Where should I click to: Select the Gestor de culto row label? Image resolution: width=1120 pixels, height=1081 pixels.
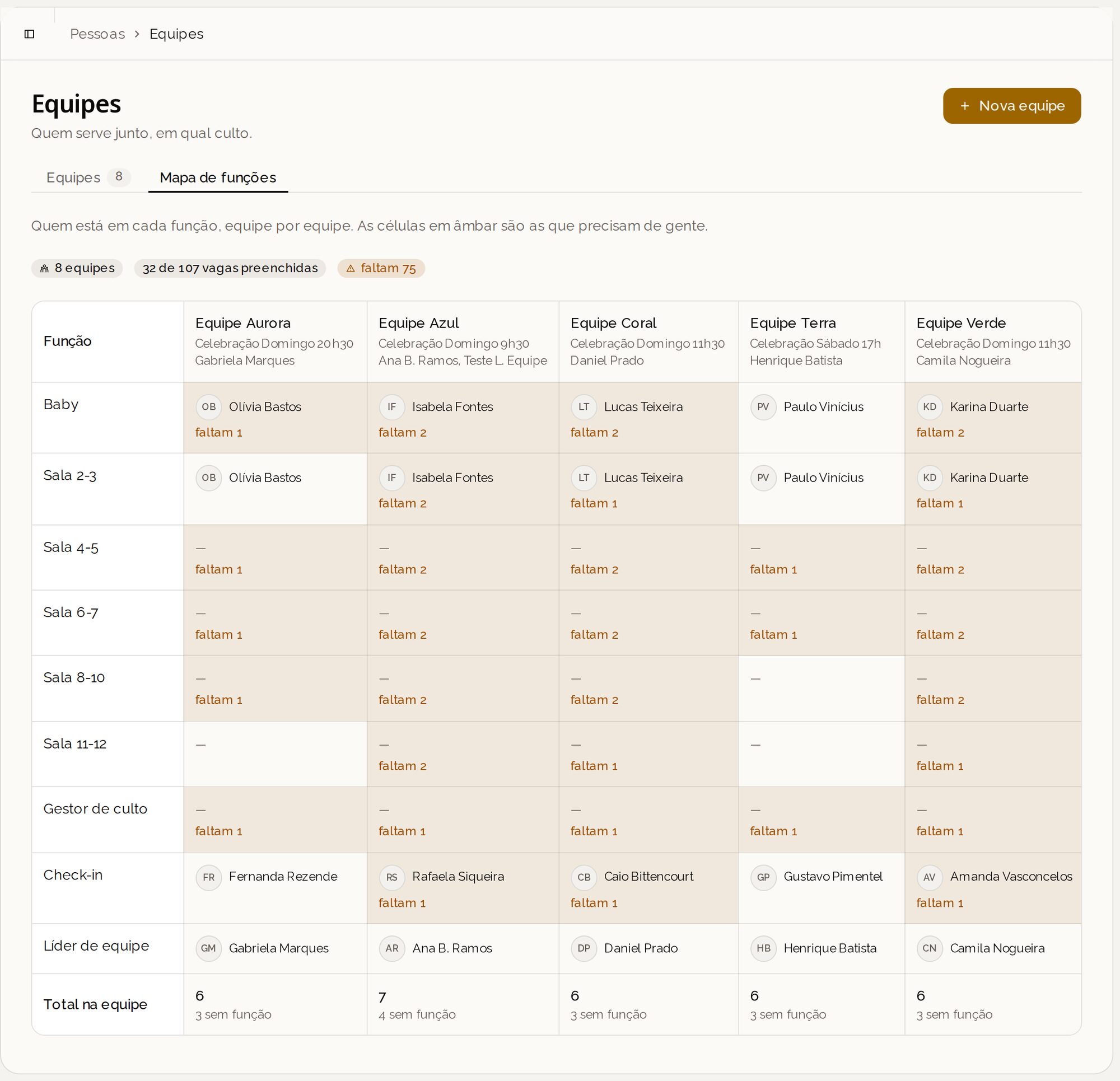tap(95, 809)
